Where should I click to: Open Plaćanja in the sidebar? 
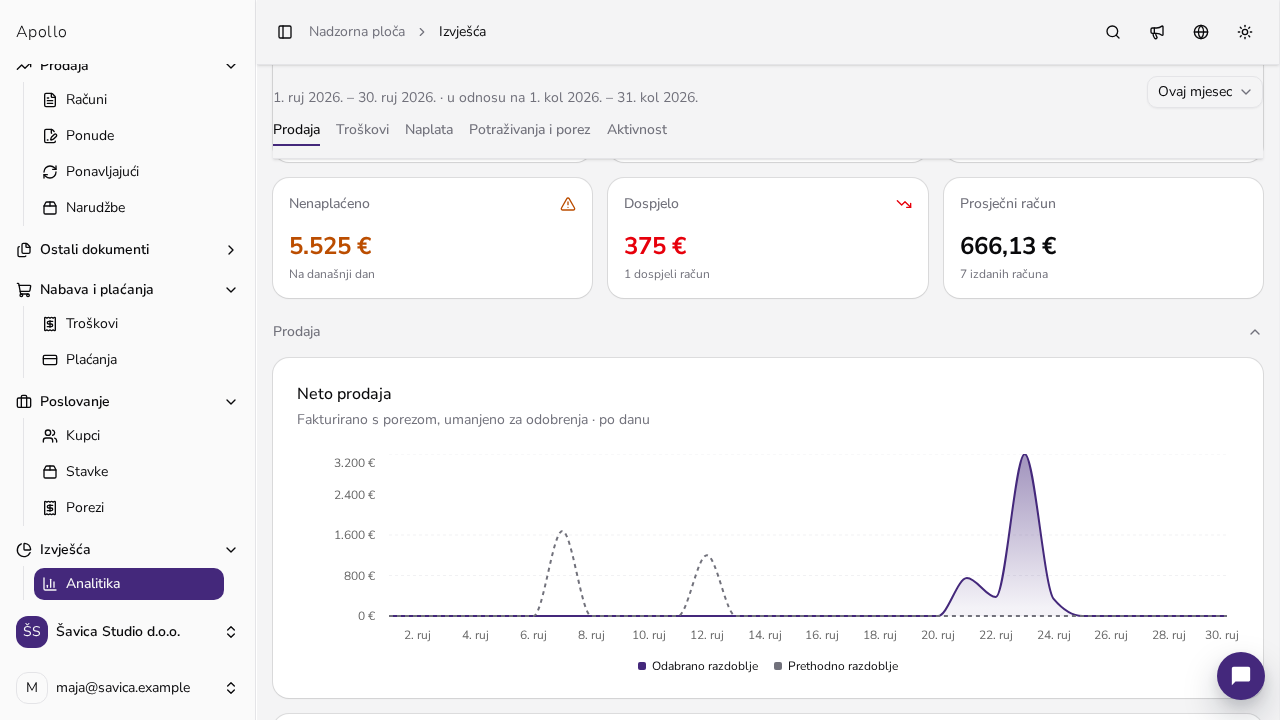coord(129,360)
